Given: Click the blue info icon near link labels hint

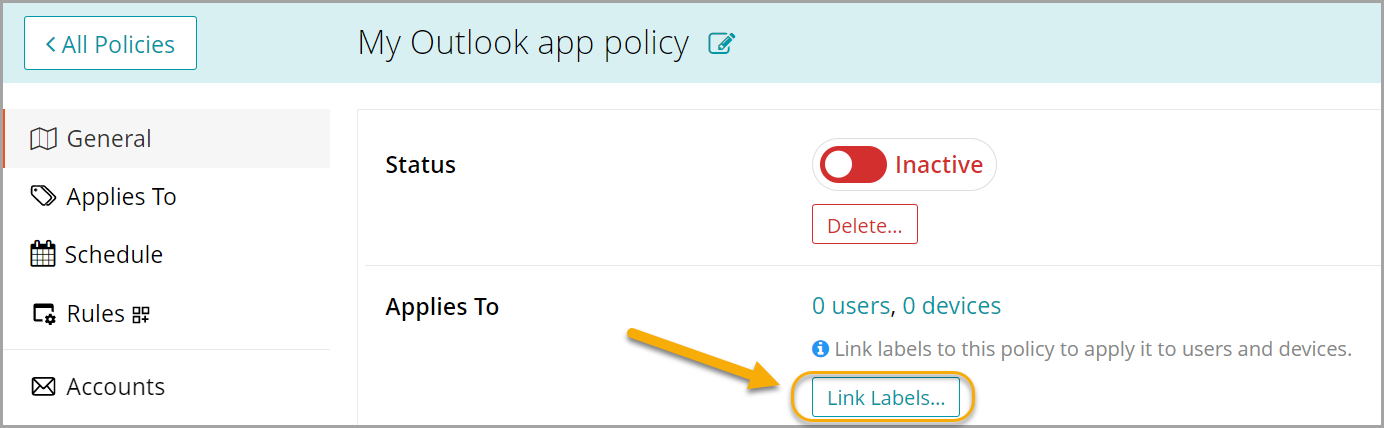Looking at the screenshot, I should click(x=820, y=349).
